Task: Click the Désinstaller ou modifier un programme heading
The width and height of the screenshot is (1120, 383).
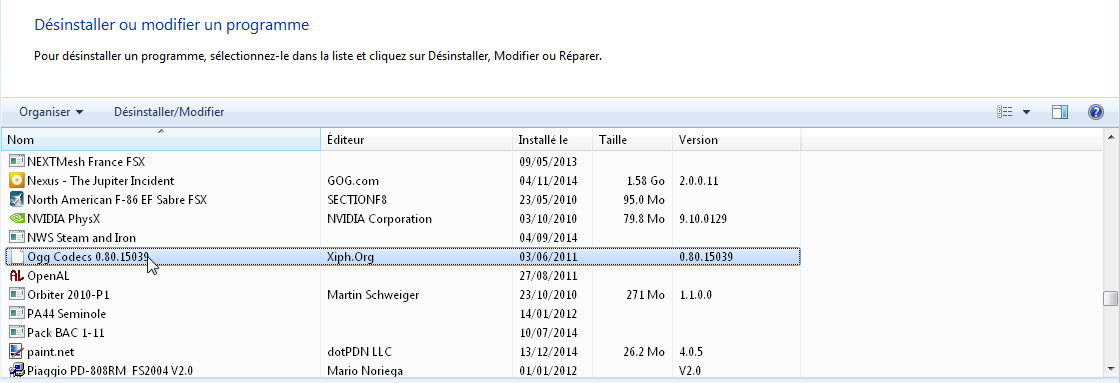Action: [x=171, y=25]
